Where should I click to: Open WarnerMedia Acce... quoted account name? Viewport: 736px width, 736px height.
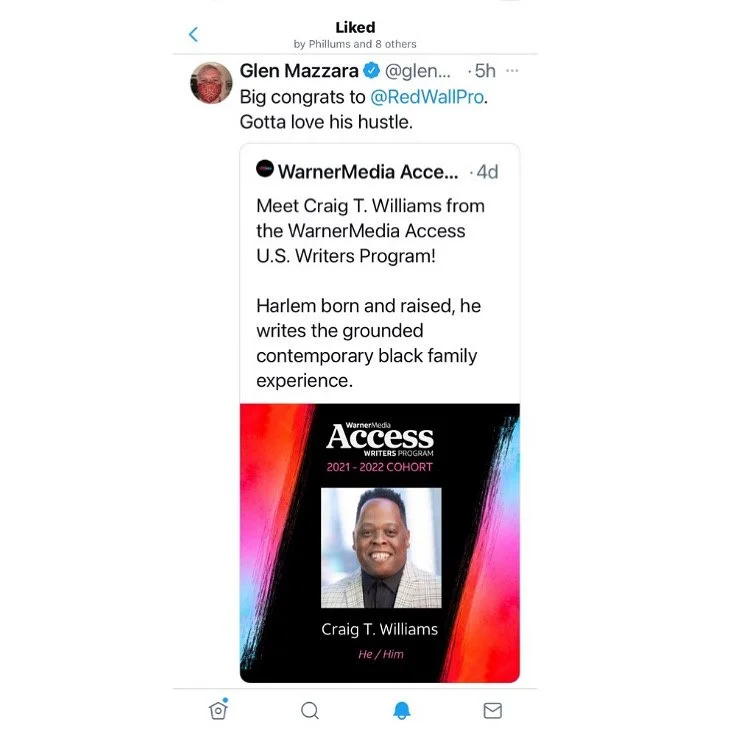[x=368, y=172]
